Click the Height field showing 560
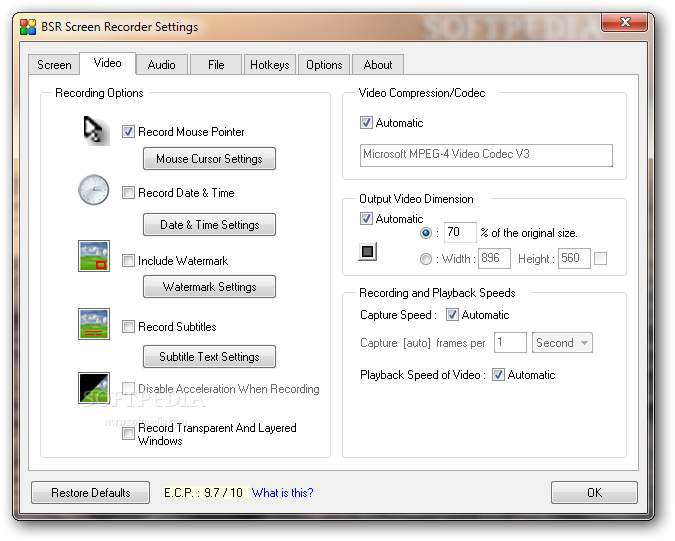675x541 pixels. (x=574, y=258)
